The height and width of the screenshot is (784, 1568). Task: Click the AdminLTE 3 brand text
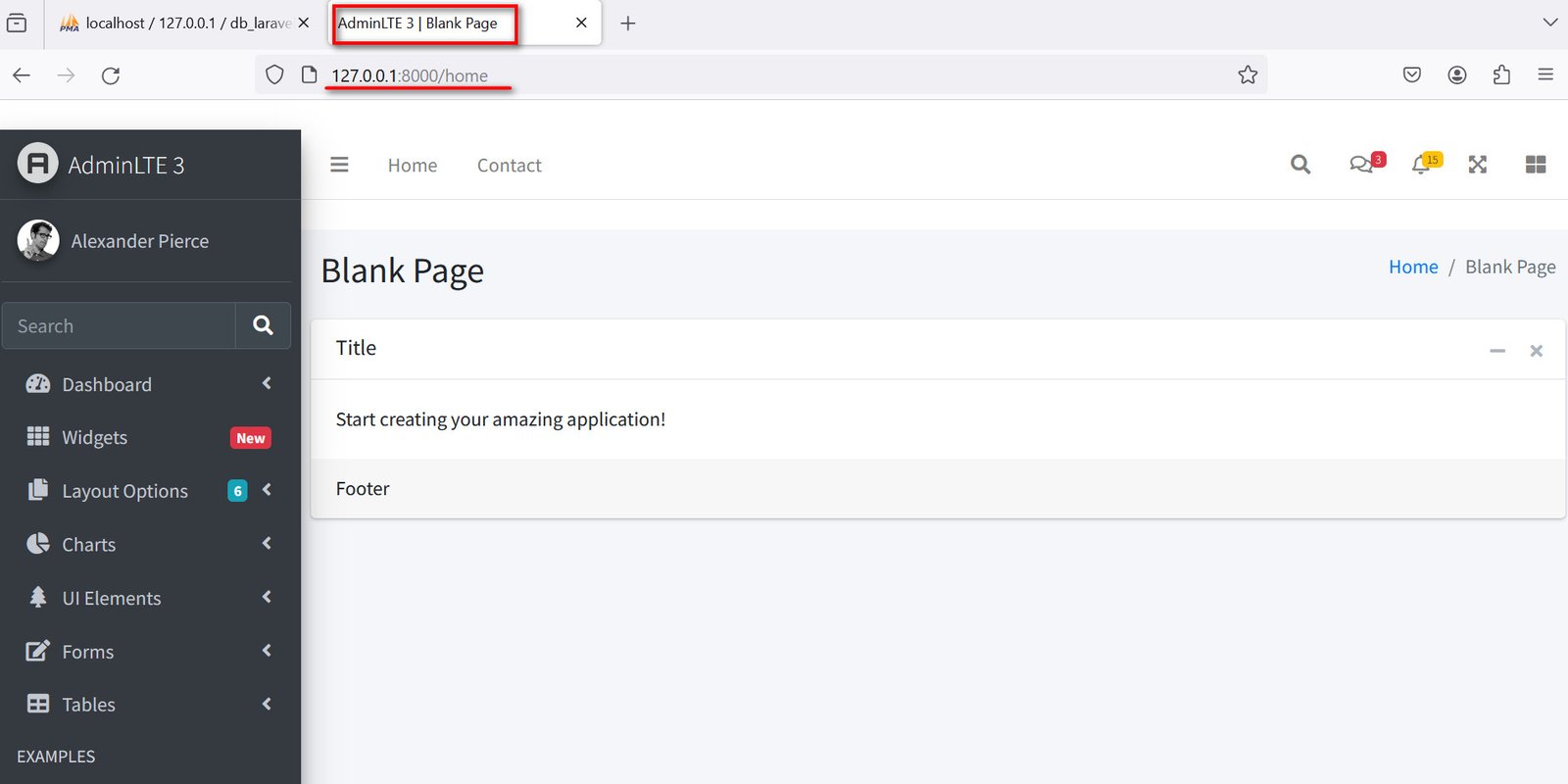pyautogui.click(x=126, y=165)
